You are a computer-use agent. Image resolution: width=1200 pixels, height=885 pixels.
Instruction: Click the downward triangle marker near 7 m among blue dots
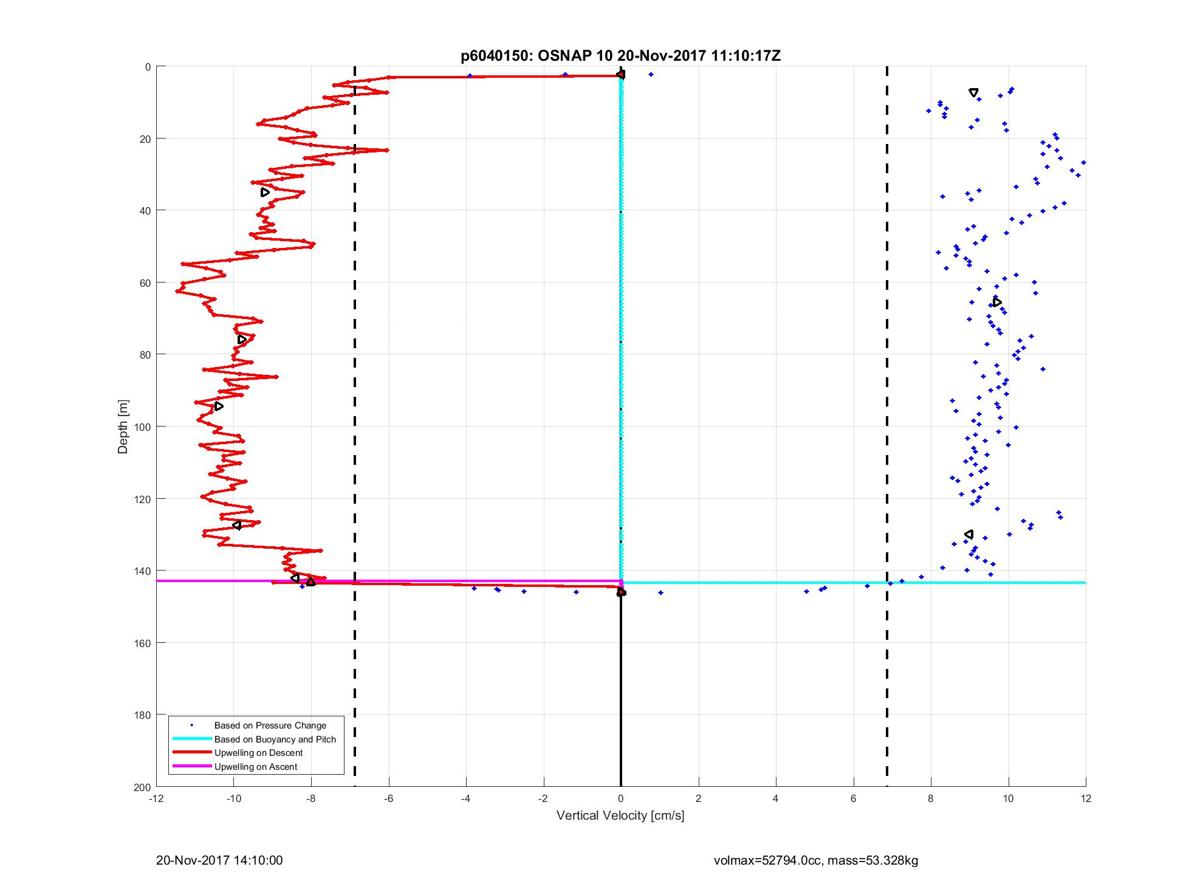[973, 93]
